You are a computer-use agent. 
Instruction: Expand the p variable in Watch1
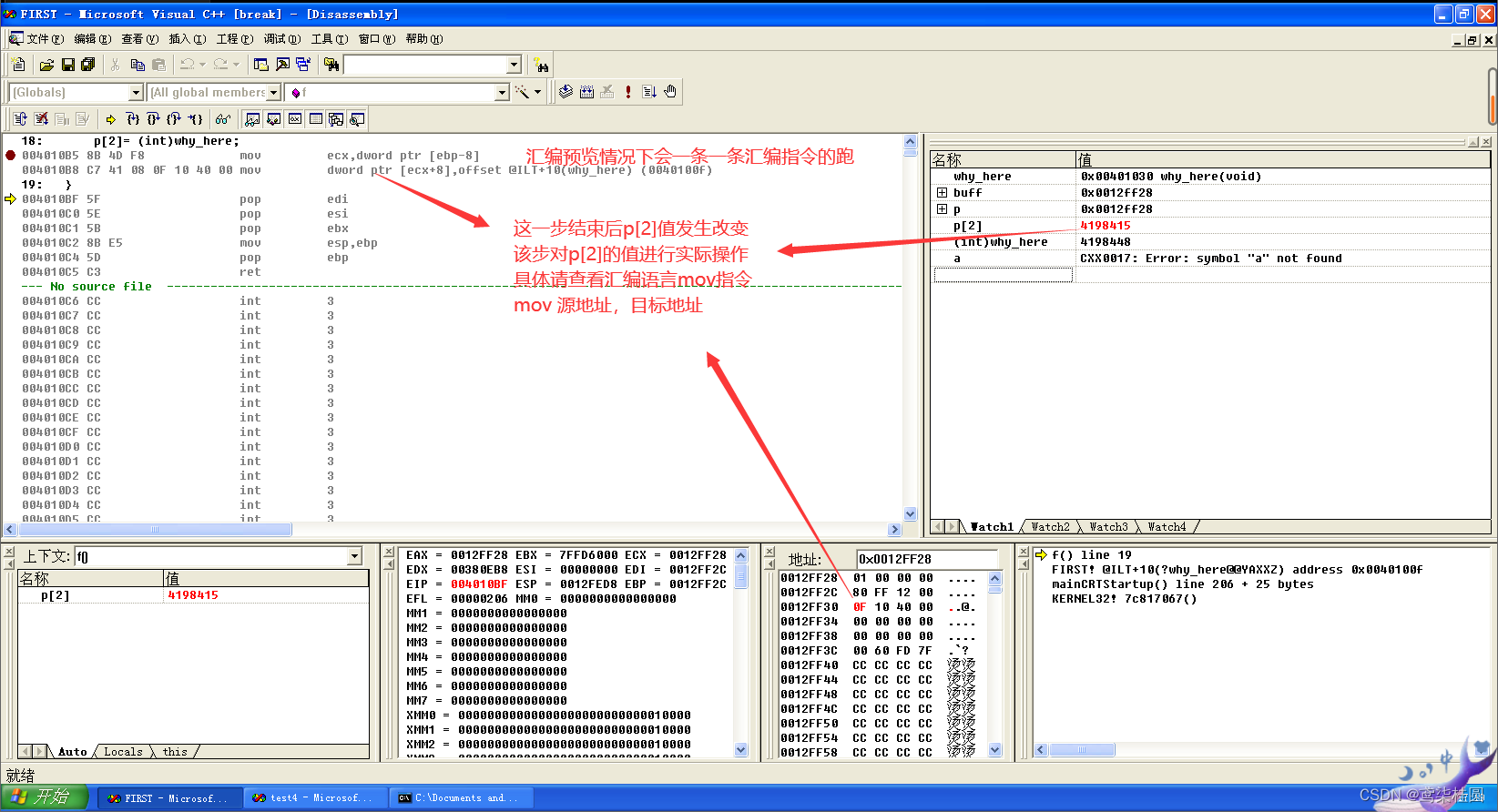click(942, 209)
